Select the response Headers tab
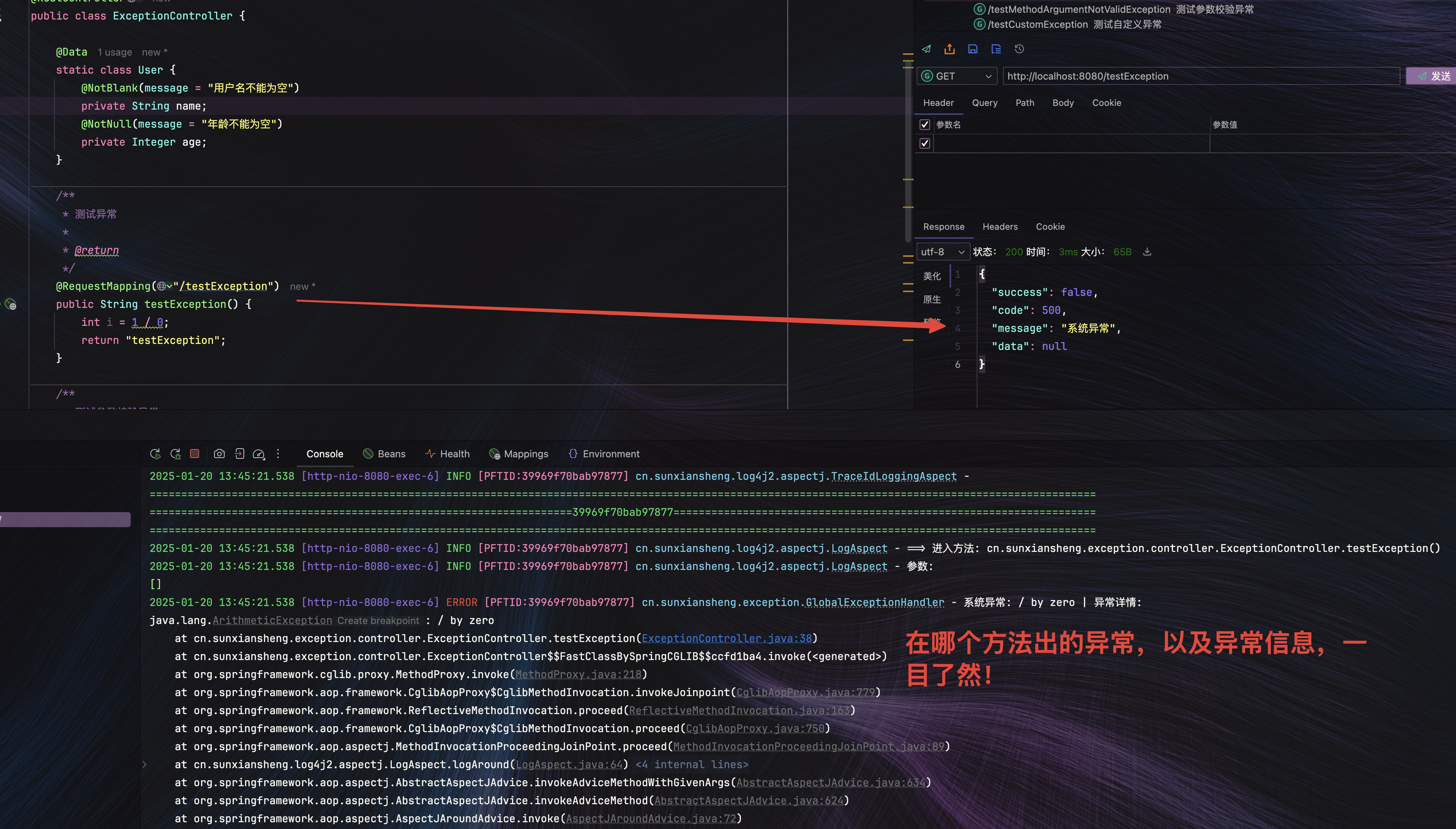The width and height of the screenshot is (1456, 829). tap(1000, 227)
